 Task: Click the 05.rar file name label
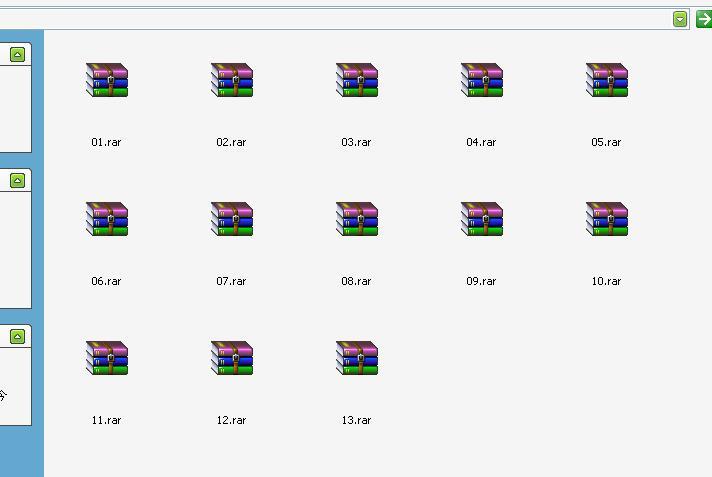(x=606, y=142)
